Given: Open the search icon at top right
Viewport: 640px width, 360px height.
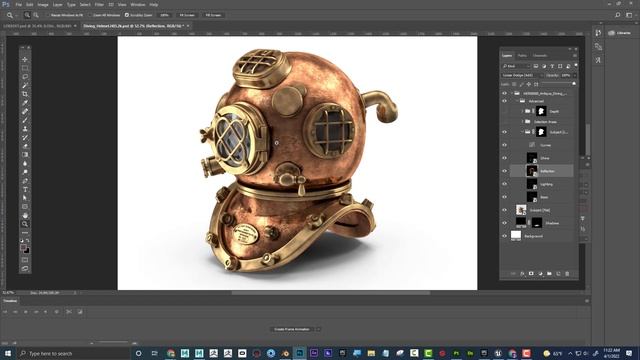Looking at the screenshot, I should tap(618, 15).
